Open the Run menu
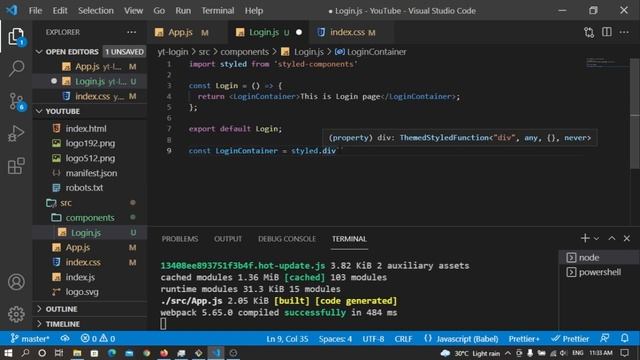The image size is (640, 360). click(x=183, y=11)
